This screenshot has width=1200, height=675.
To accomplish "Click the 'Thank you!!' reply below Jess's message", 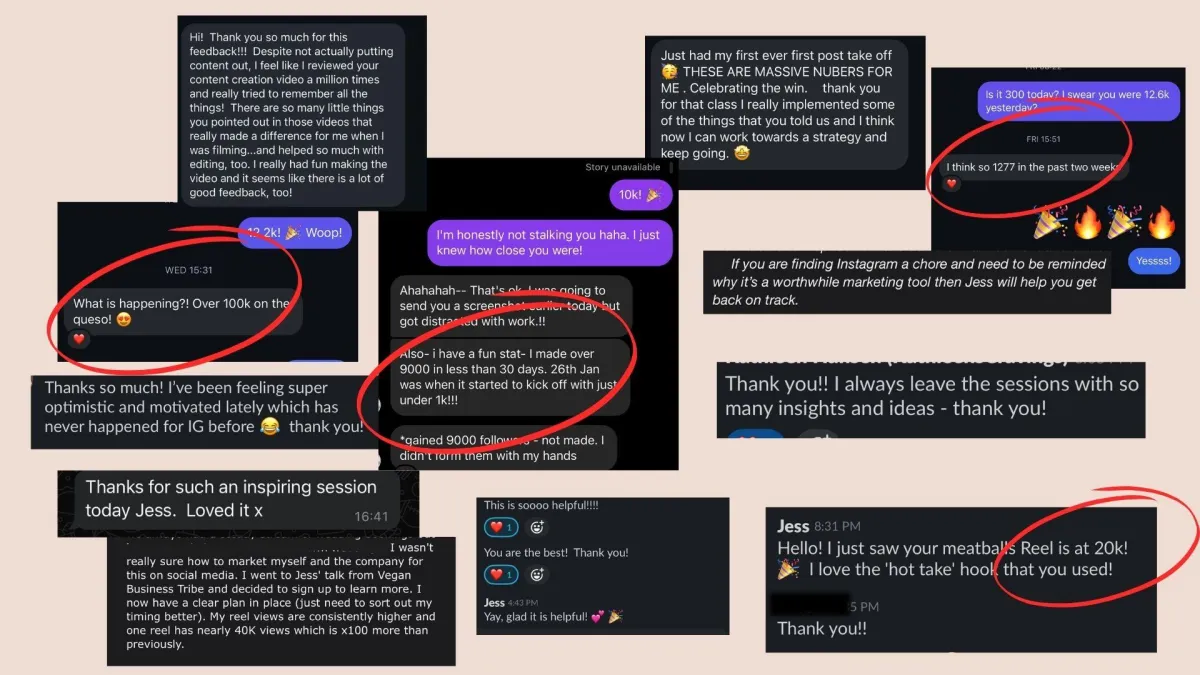I will click(x=810, y=628).
